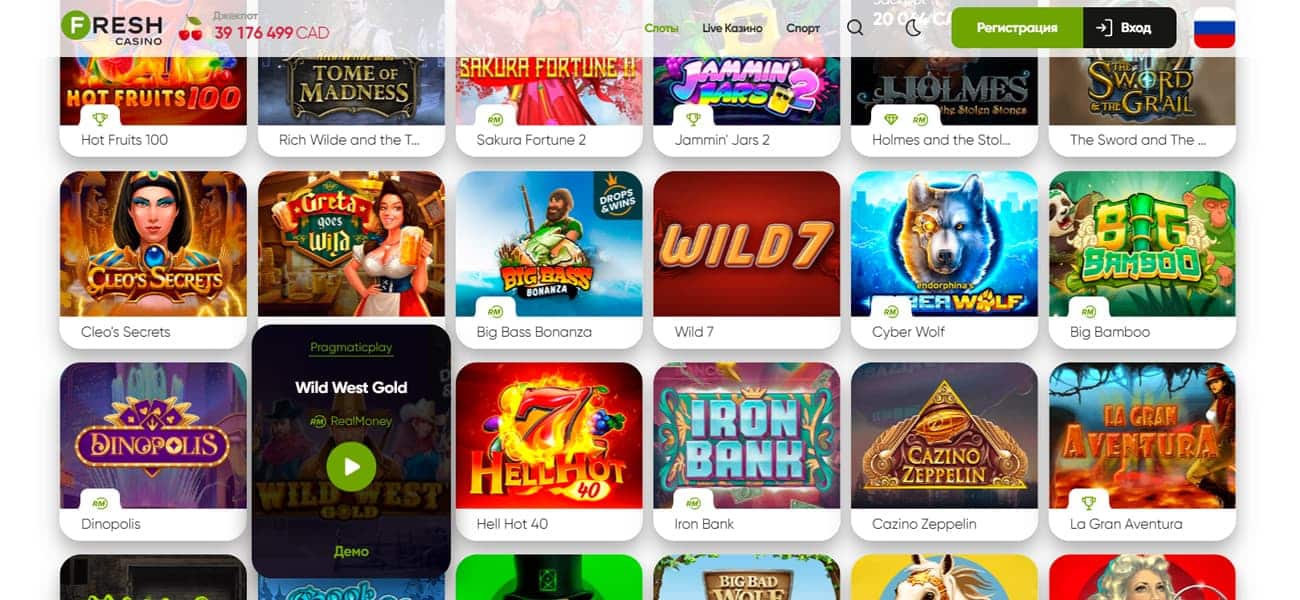Click the search magnifier icon
Screen dimensions: 1300x600
[855, 28]
